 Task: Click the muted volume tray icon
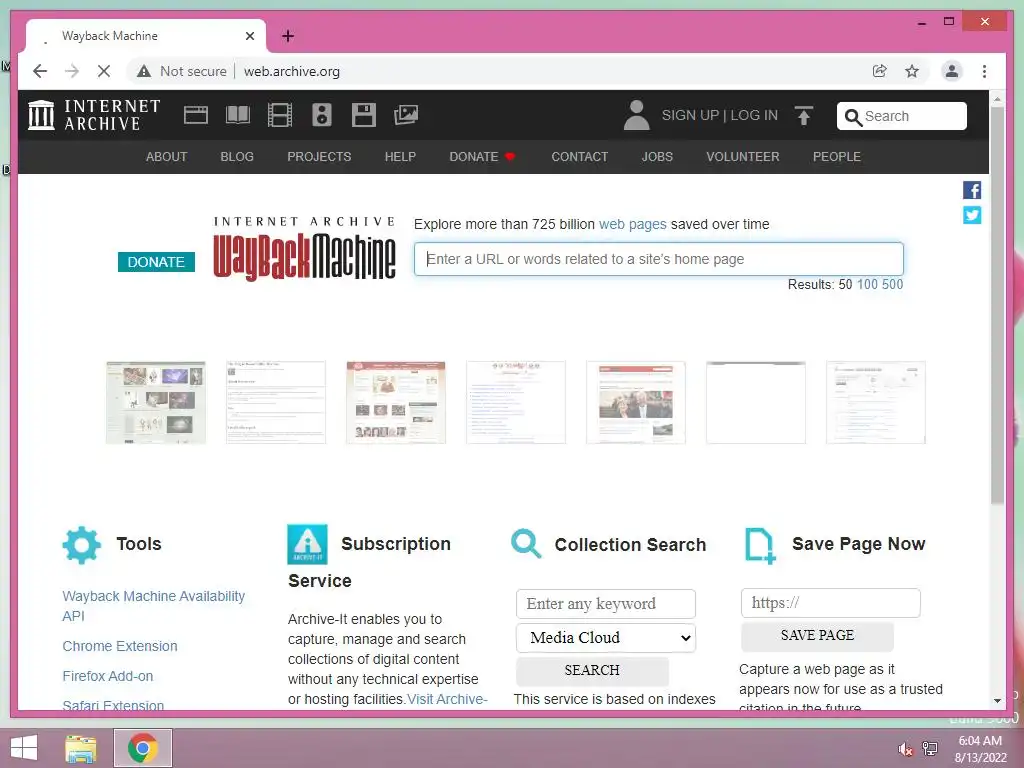(x=905, y=749)
